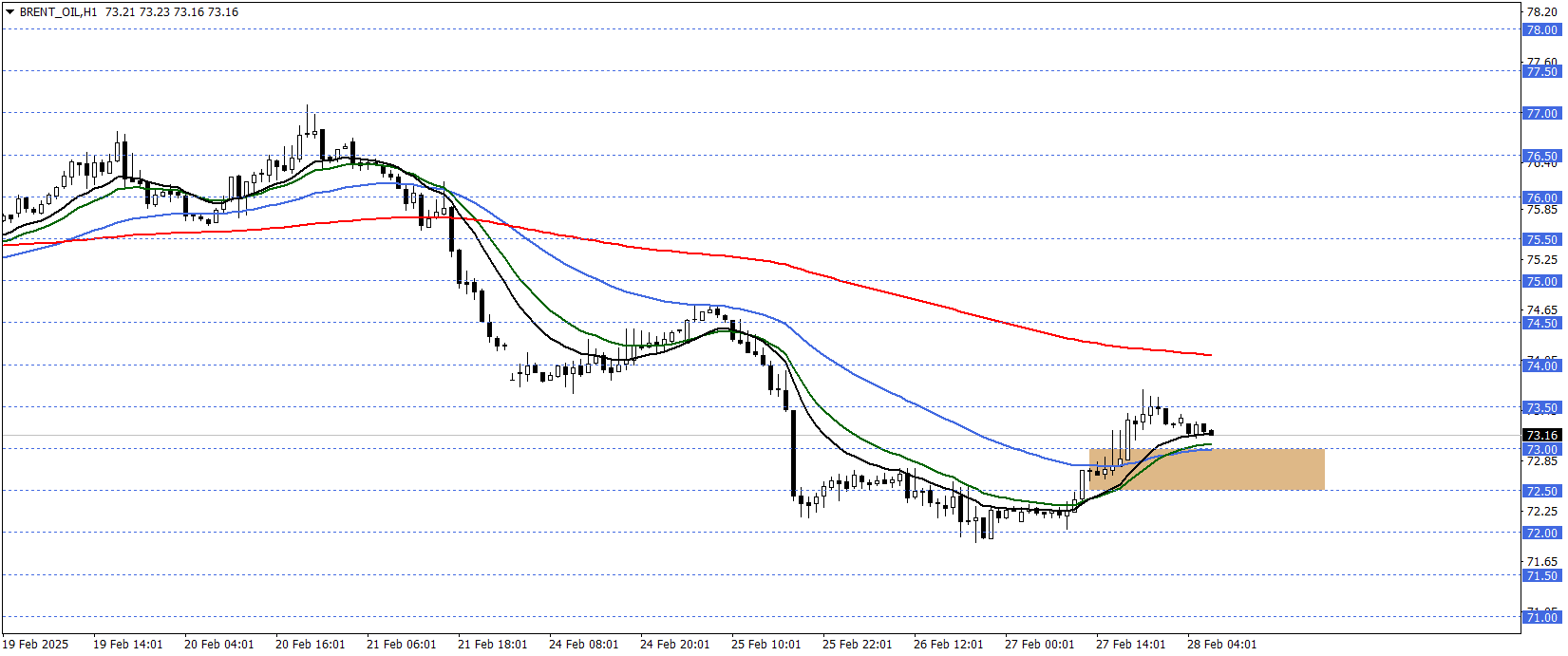This screenshot has height=656, width=1568.
Task: Click the 71.50 level price label
Action: click(x=1542, y=575)
